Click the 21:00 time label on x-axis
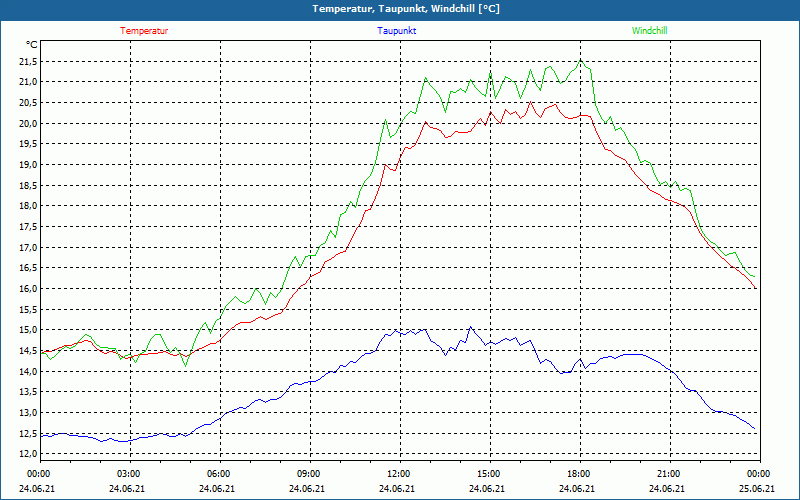Screen dimensions: 800x500 (670, 474)
